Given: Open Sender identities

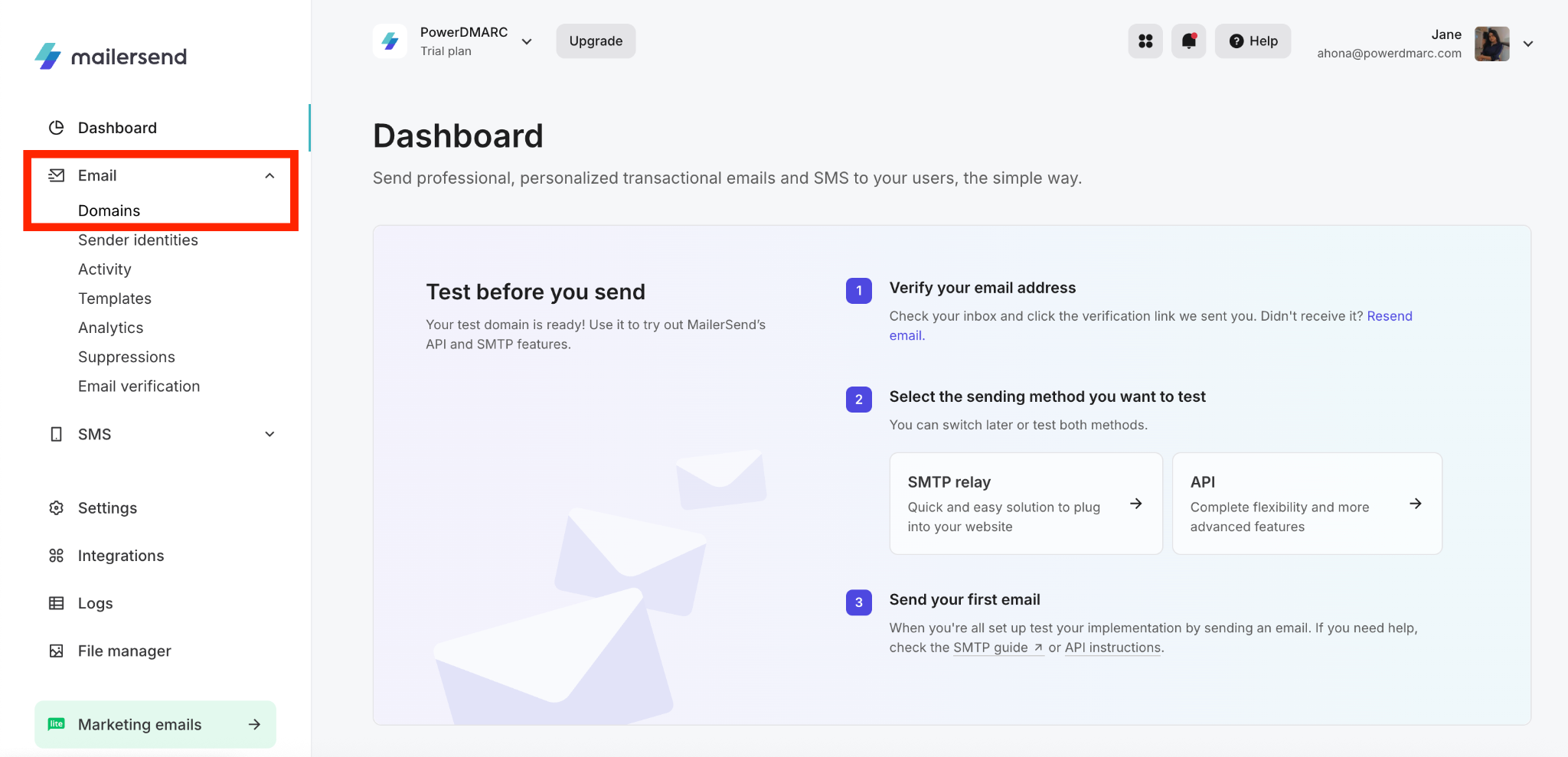Looking at the screenshot, I should (x=138, y=240).
